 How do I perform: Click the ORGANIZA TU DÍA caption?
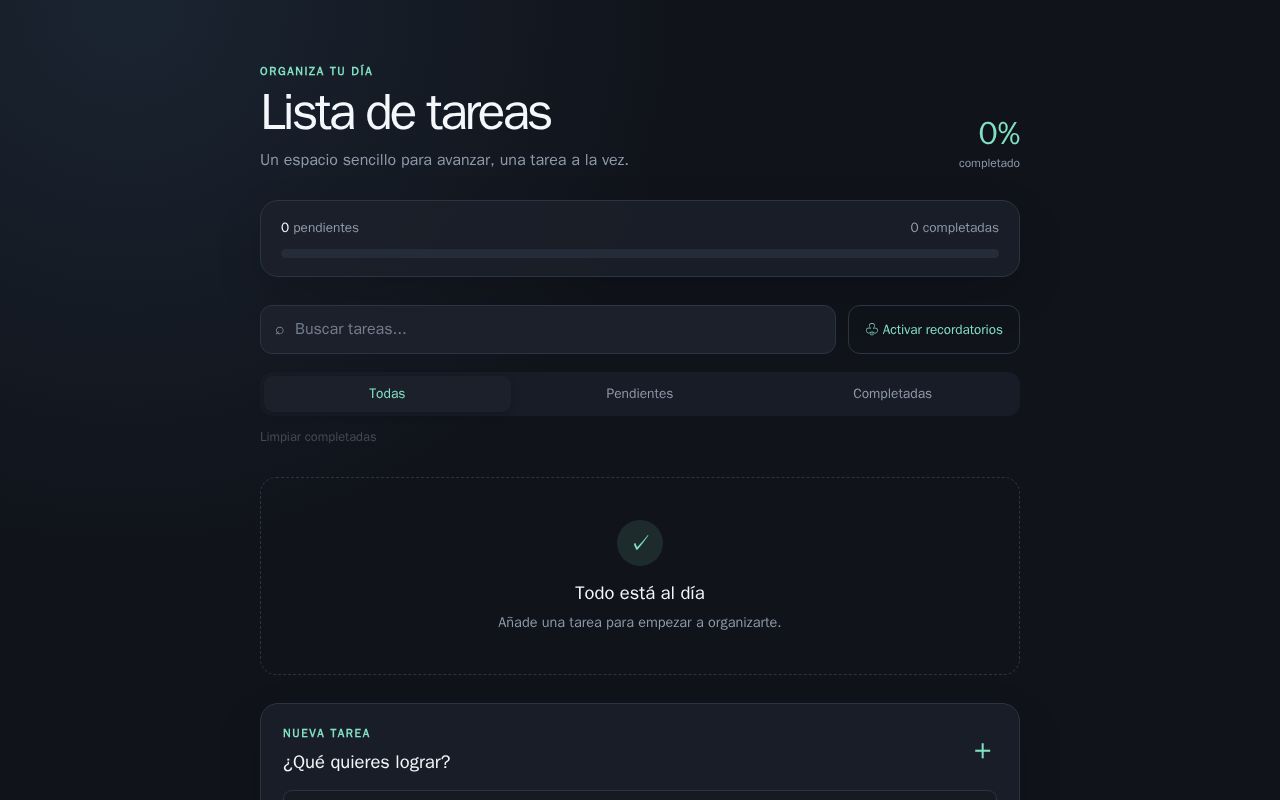pos(316,71)
